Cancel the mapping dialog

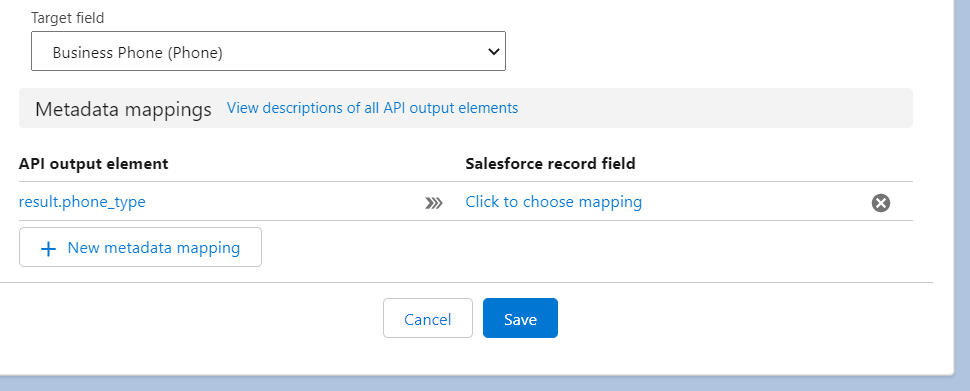tap(427, 319)
